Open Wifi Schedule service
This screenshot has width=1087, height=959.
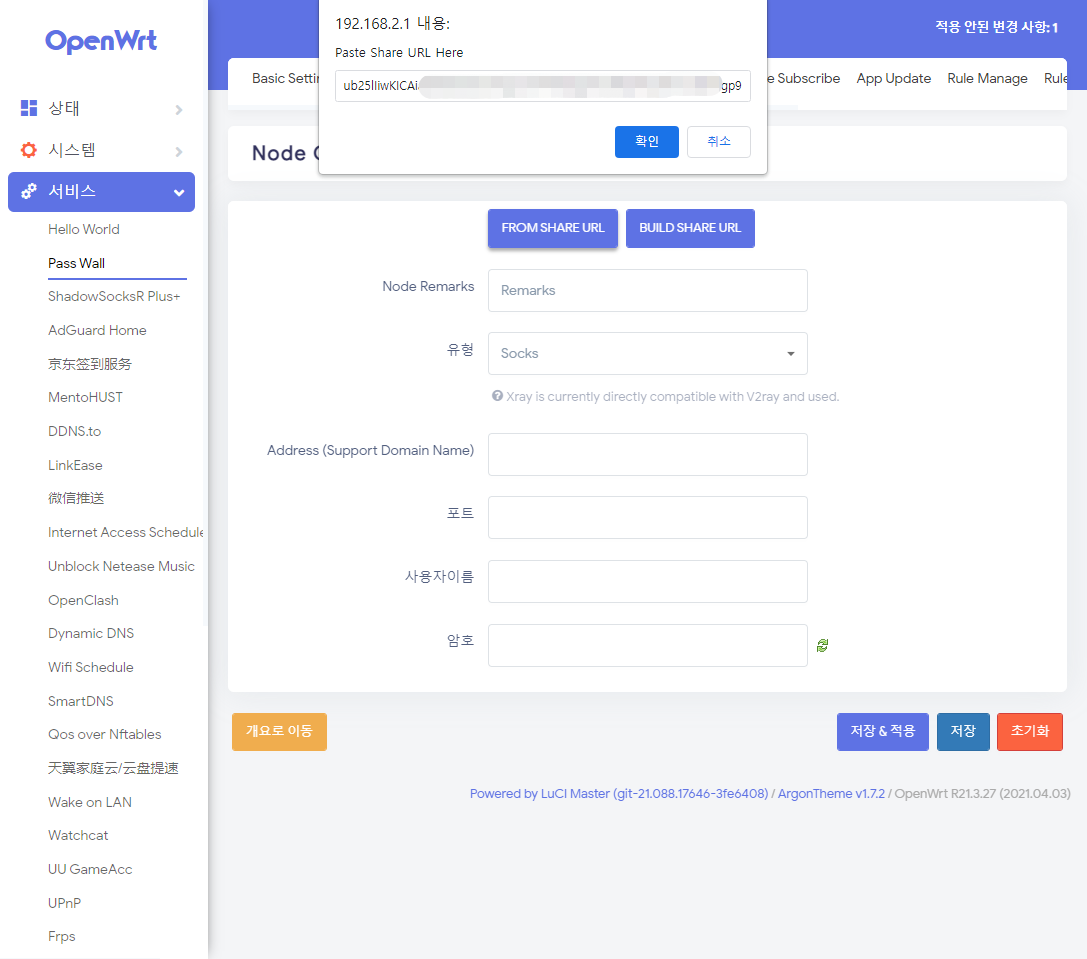coord(91,668)
